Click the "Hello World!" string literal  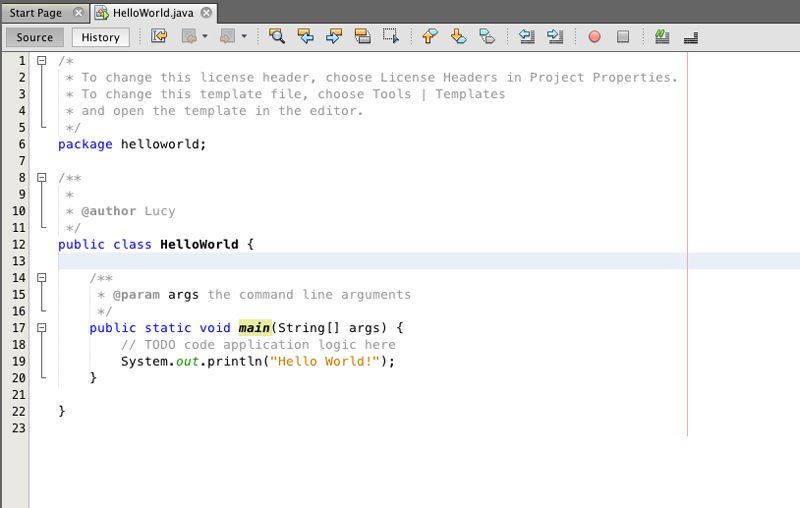pyautogui.click(x=325, y=362)
